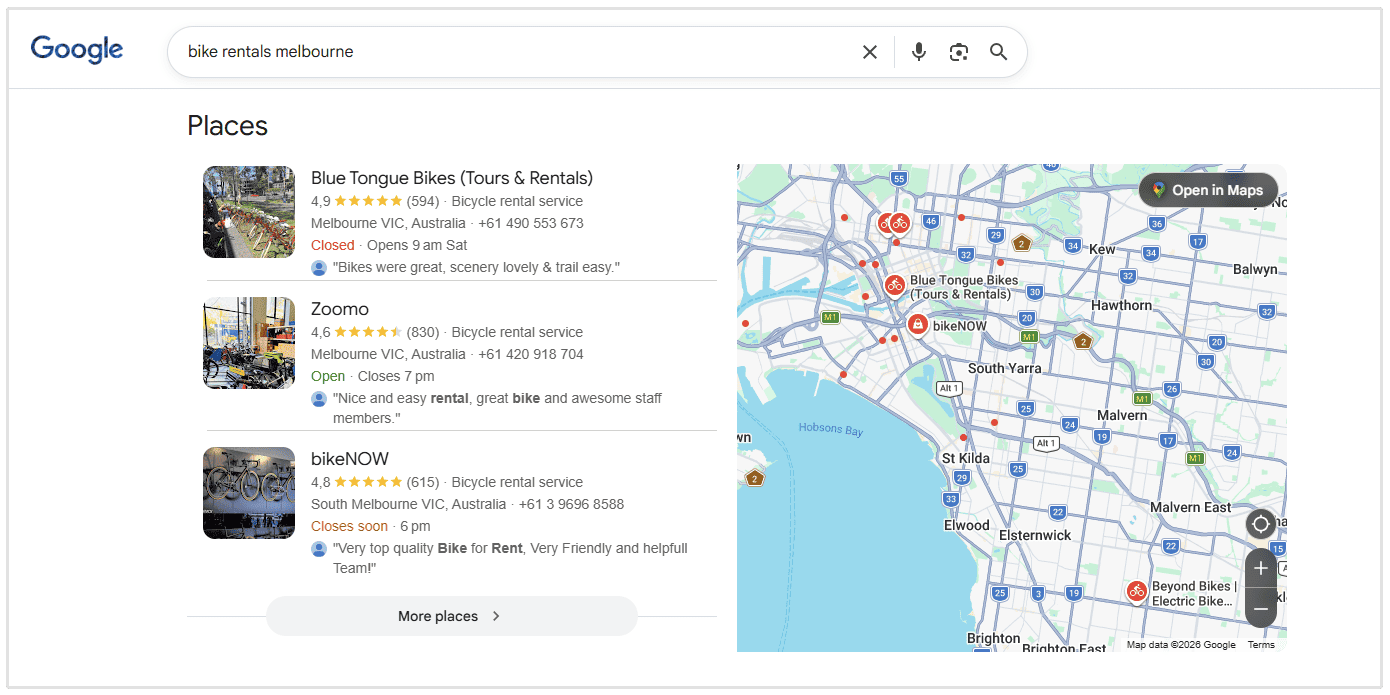
Task: Click the Zoomo storefront thumbnail
Action: pyautogui.click(x=248, y=343)
